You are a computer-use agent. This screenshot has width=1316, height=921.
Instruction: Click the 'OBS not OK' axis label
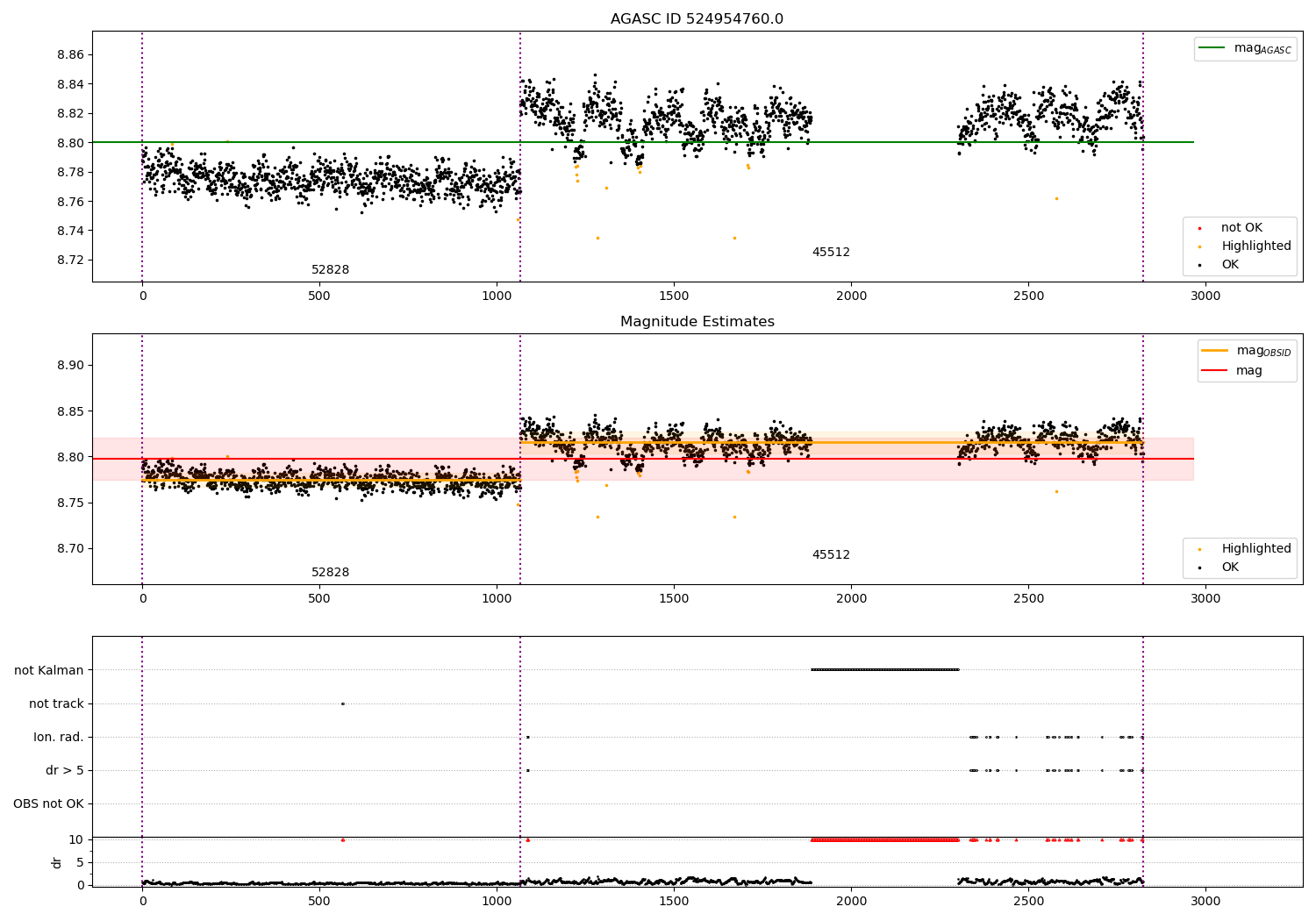click(x=48, y=803)
